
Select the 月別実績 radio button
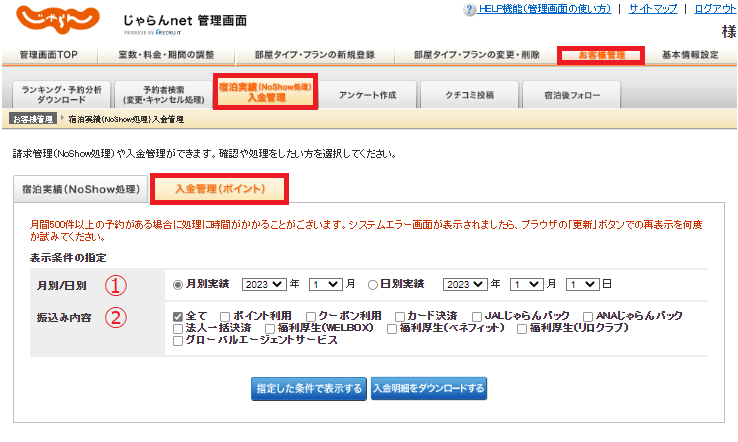point(179,283)
